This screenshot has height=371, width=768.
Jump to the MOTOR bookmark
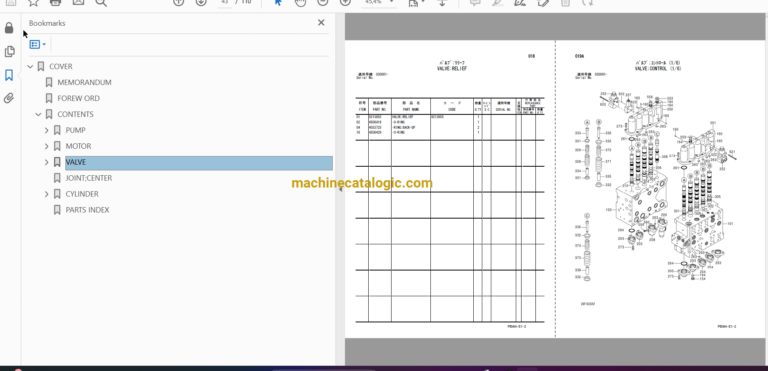pyautogui.click(x=78, y=146)
